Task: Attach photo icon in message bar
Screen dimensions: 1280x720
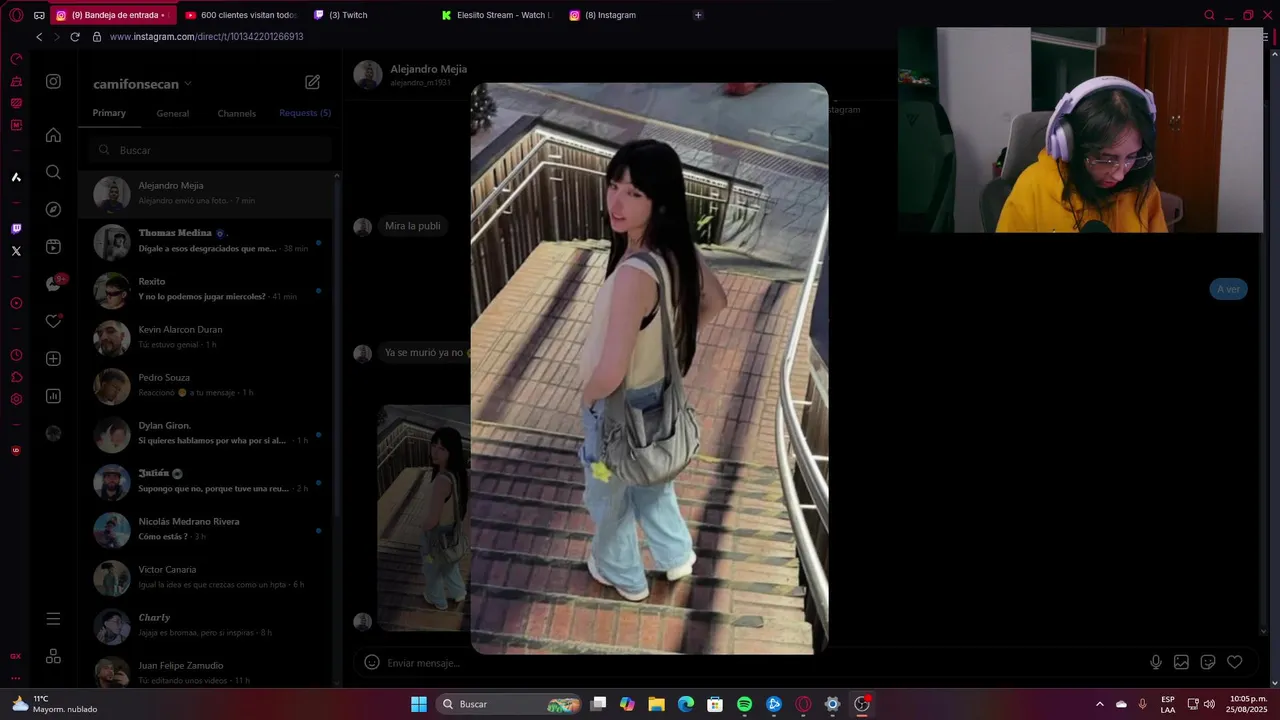Action: point(1181,662)
